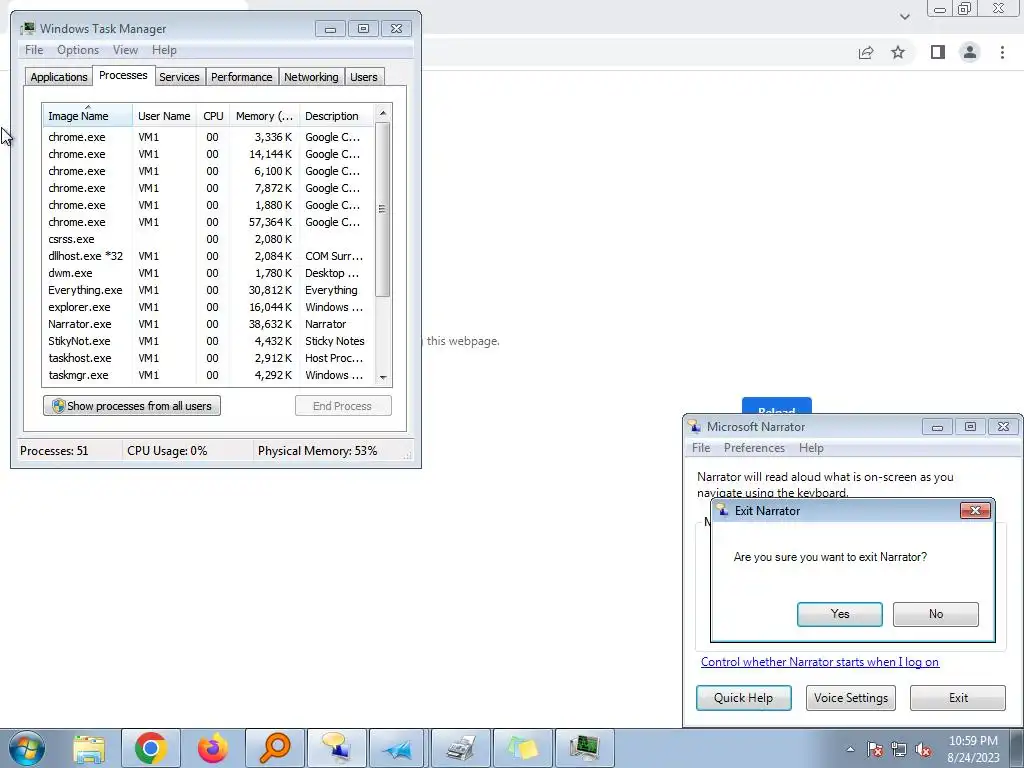Open Narrator Voice Settings
This screenshot has height=768, width=1024.
click(x=851, y=697)
